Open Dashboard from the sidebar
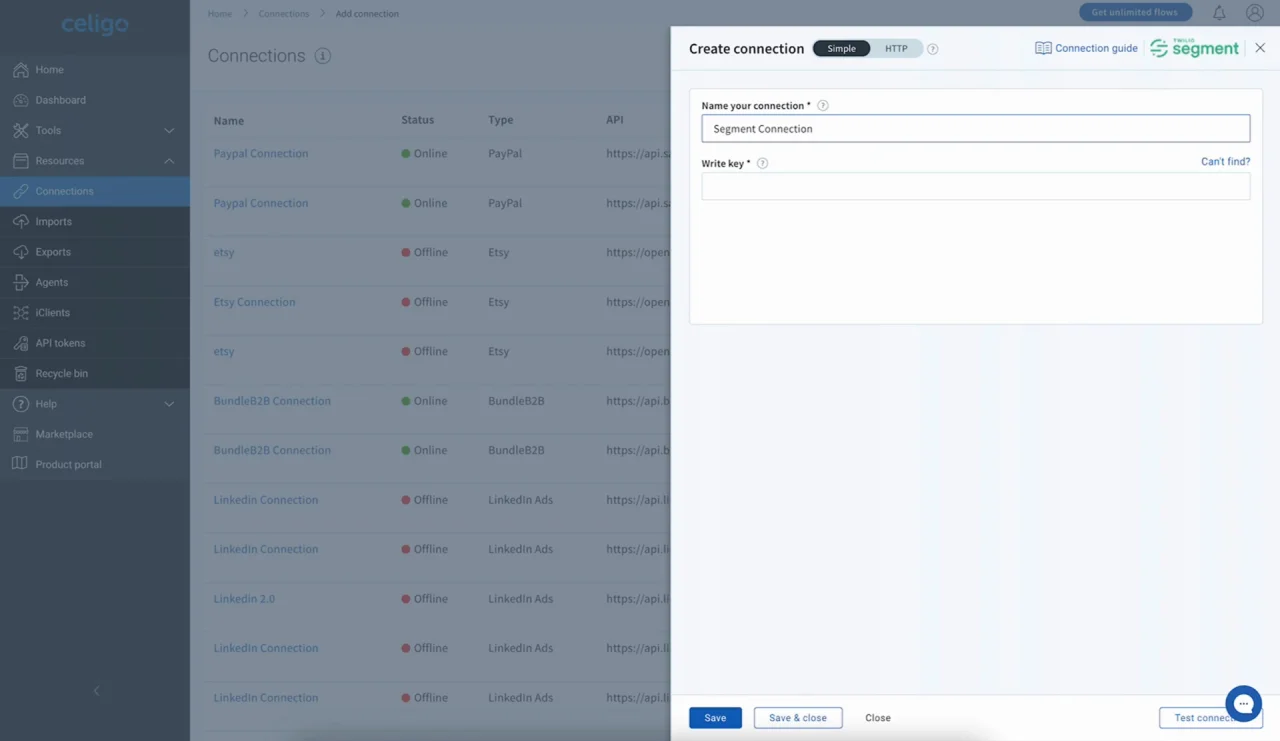This screenshot has width=1280, height=741. point(60,100)
